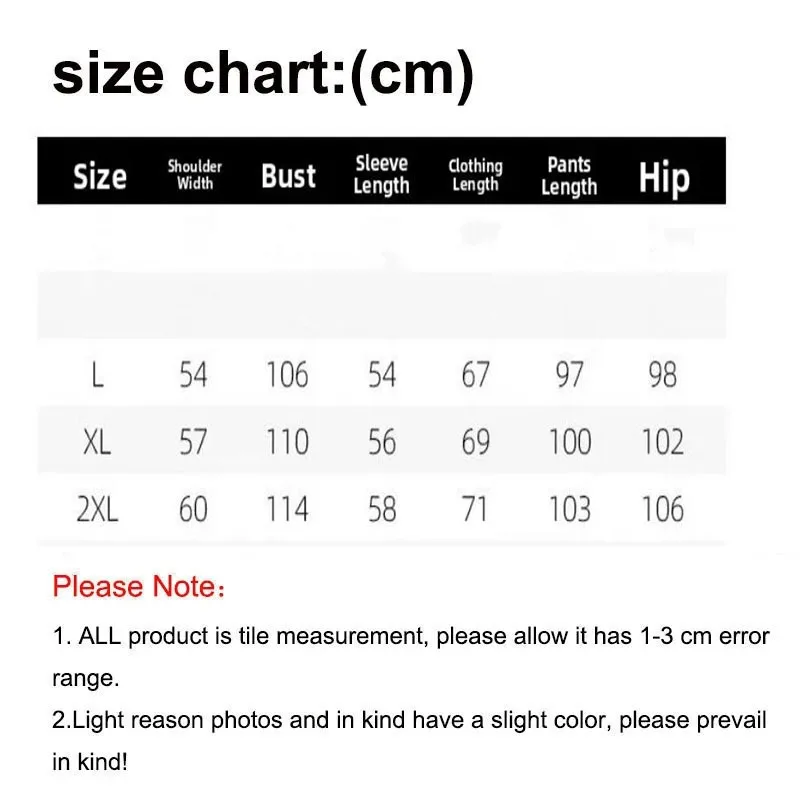Click the bust value 106 for size L

pos(287,375)
